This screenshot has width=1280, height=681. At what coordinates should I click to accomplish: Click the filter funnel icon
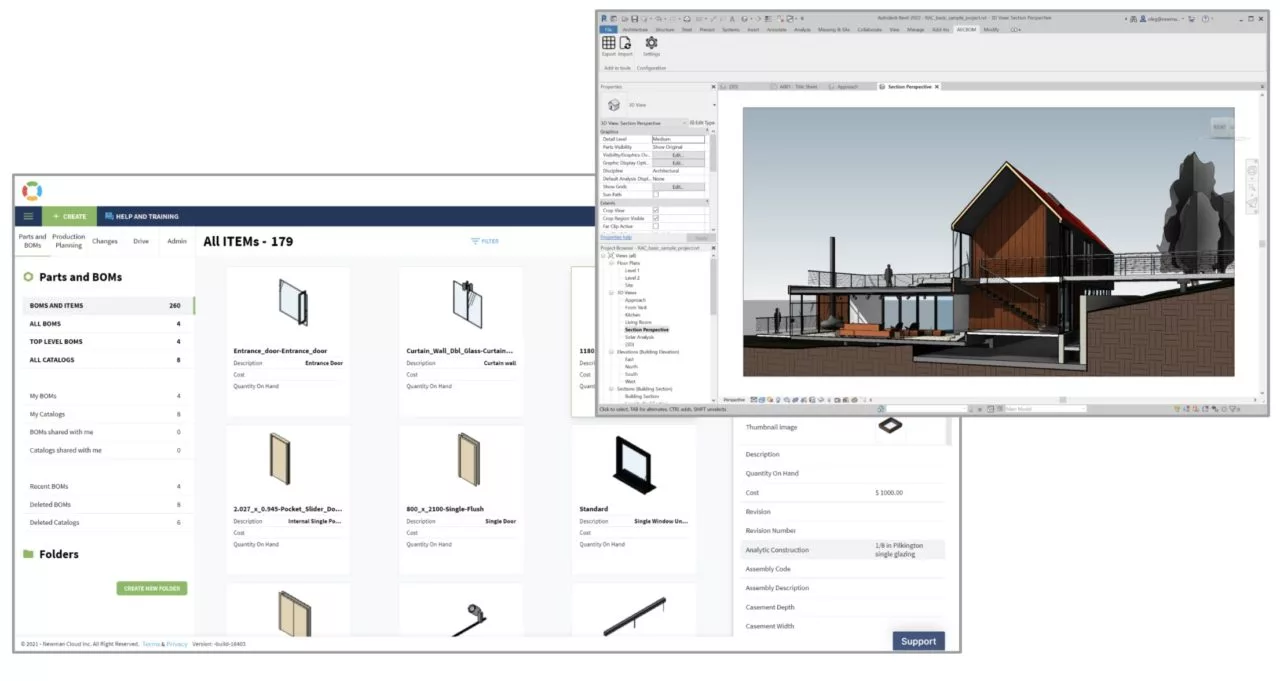click(x=475, y=241)
